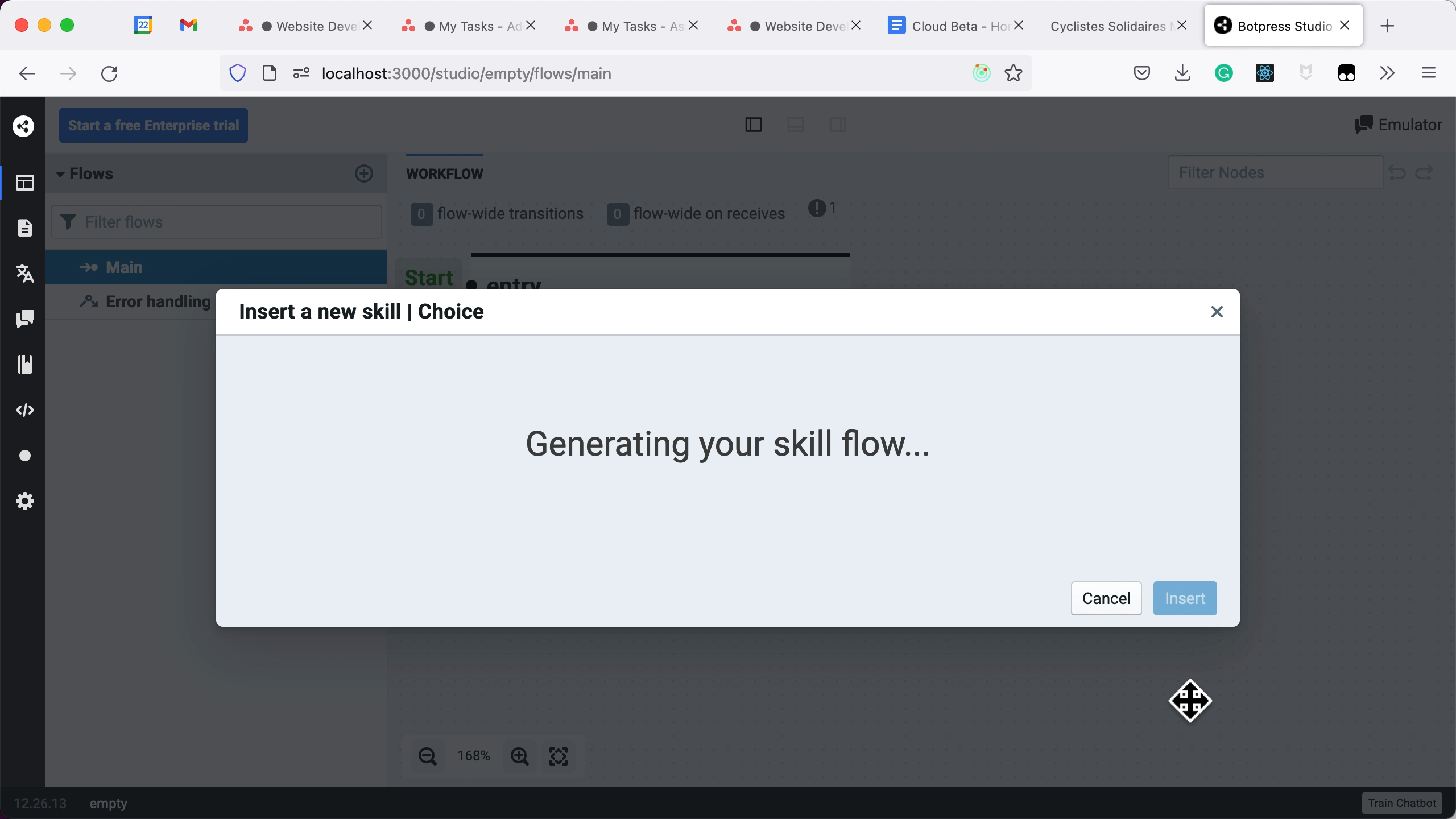Toggle the right panel layout icon
This screenshot has height=819, width=1456.
pos(837,125)
